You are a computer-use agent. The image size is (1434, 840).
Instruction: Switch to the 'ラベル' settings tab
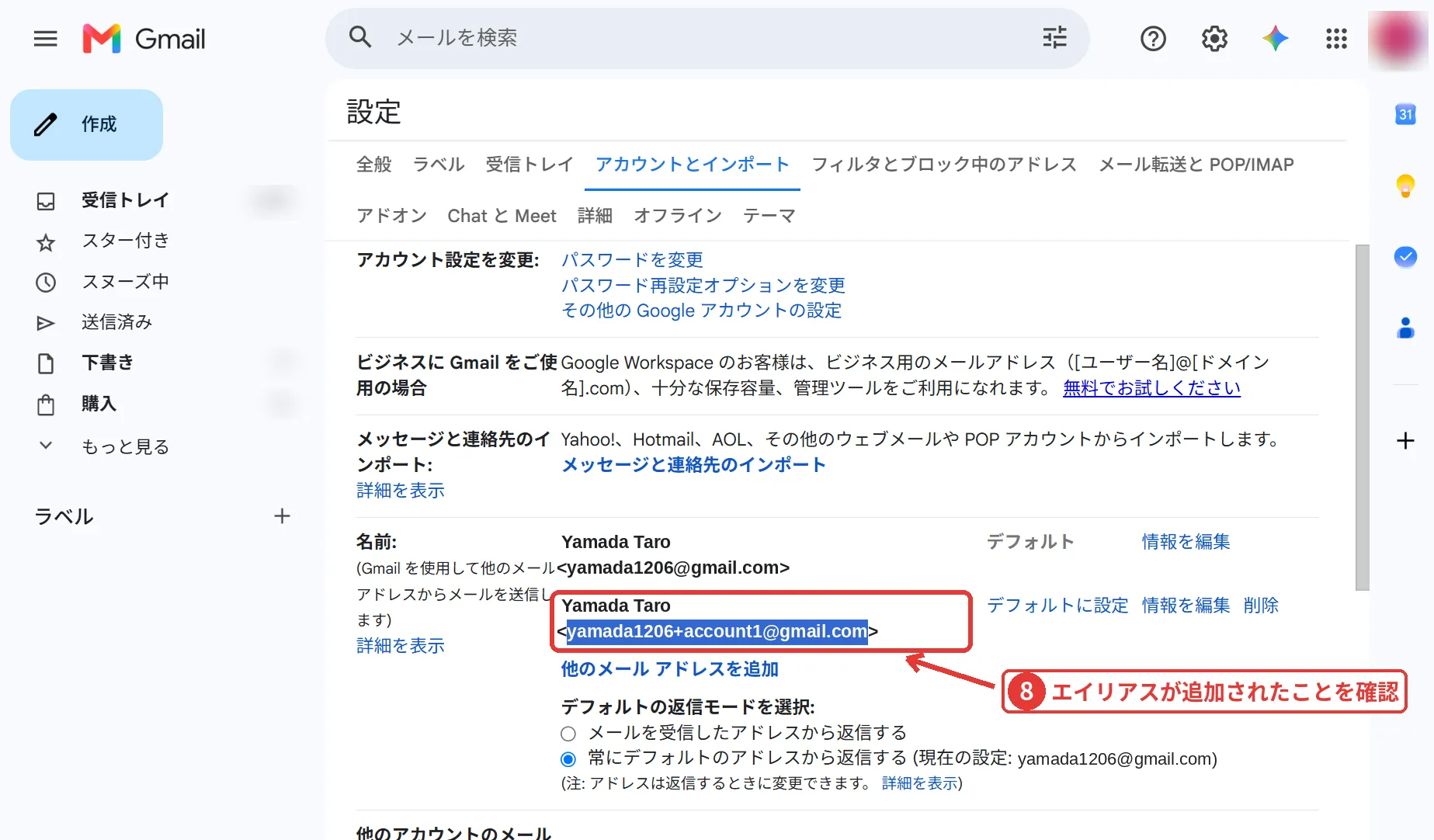[439, 165]
